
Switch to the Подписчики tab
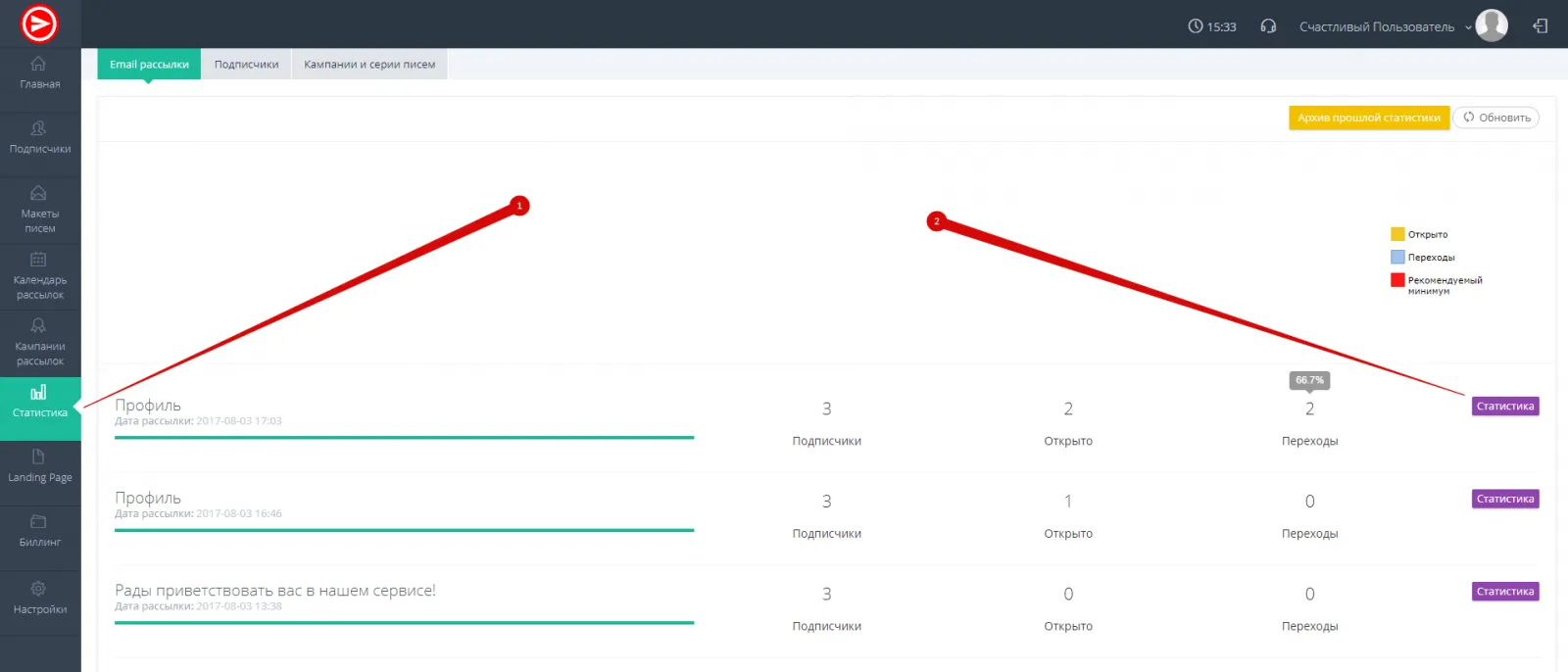(x=246, y=65)
